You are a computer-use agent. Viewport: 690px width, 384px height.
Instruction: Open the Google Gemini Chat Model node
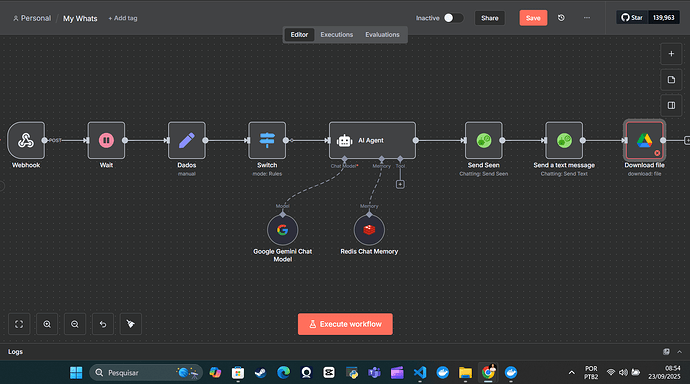click(x=283, y=230)
